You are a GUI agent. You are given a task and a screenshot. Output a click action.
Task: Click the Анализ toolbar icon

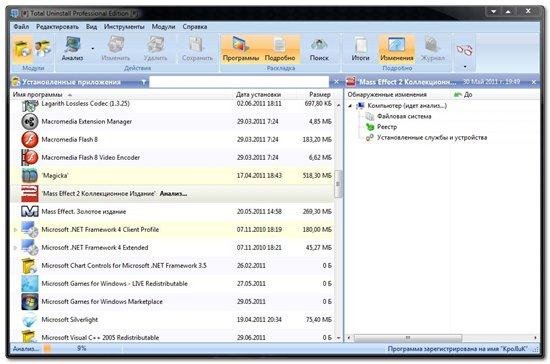coord(73,49)
